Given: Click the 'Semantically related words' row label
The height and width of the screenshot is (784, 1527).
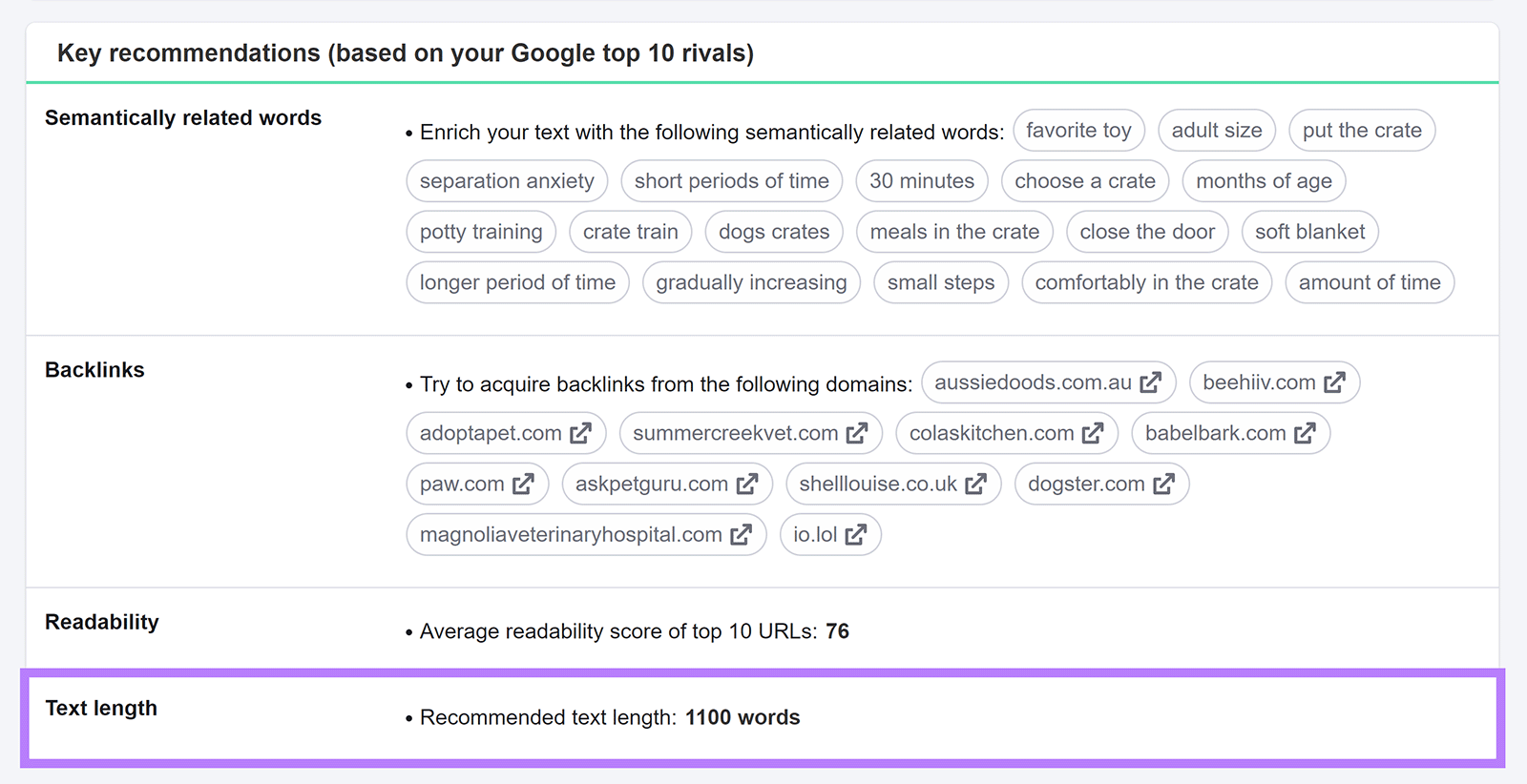Looking at the screenshot, I should pos(183,118).
